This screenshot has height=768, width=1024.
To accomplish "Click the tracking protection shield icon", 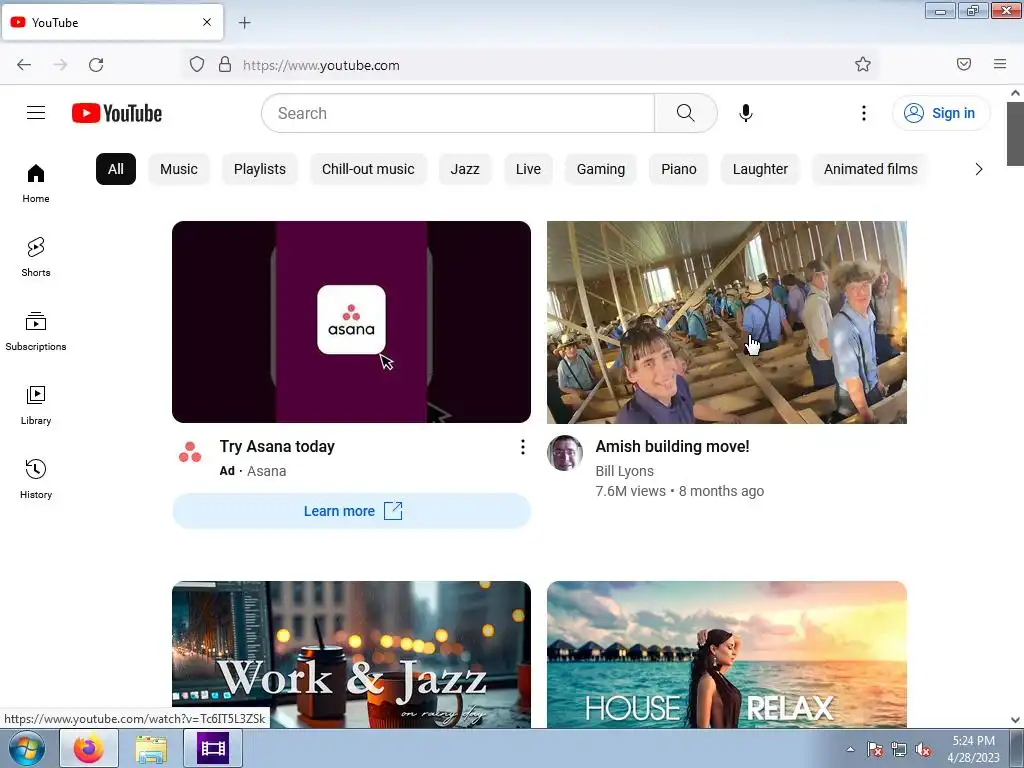I will 197,65.
